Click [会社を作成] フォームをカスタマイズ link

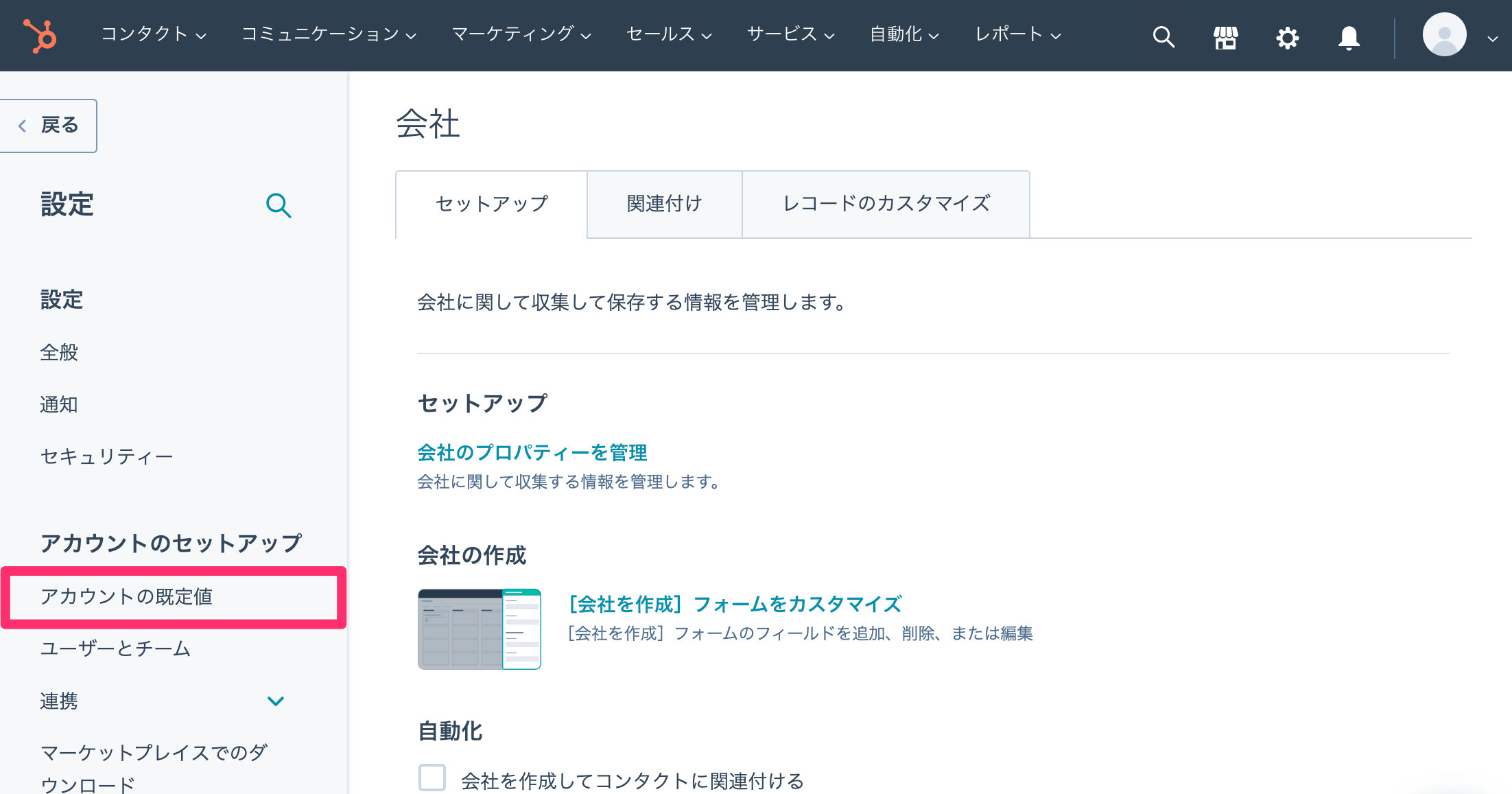(735, 604)
